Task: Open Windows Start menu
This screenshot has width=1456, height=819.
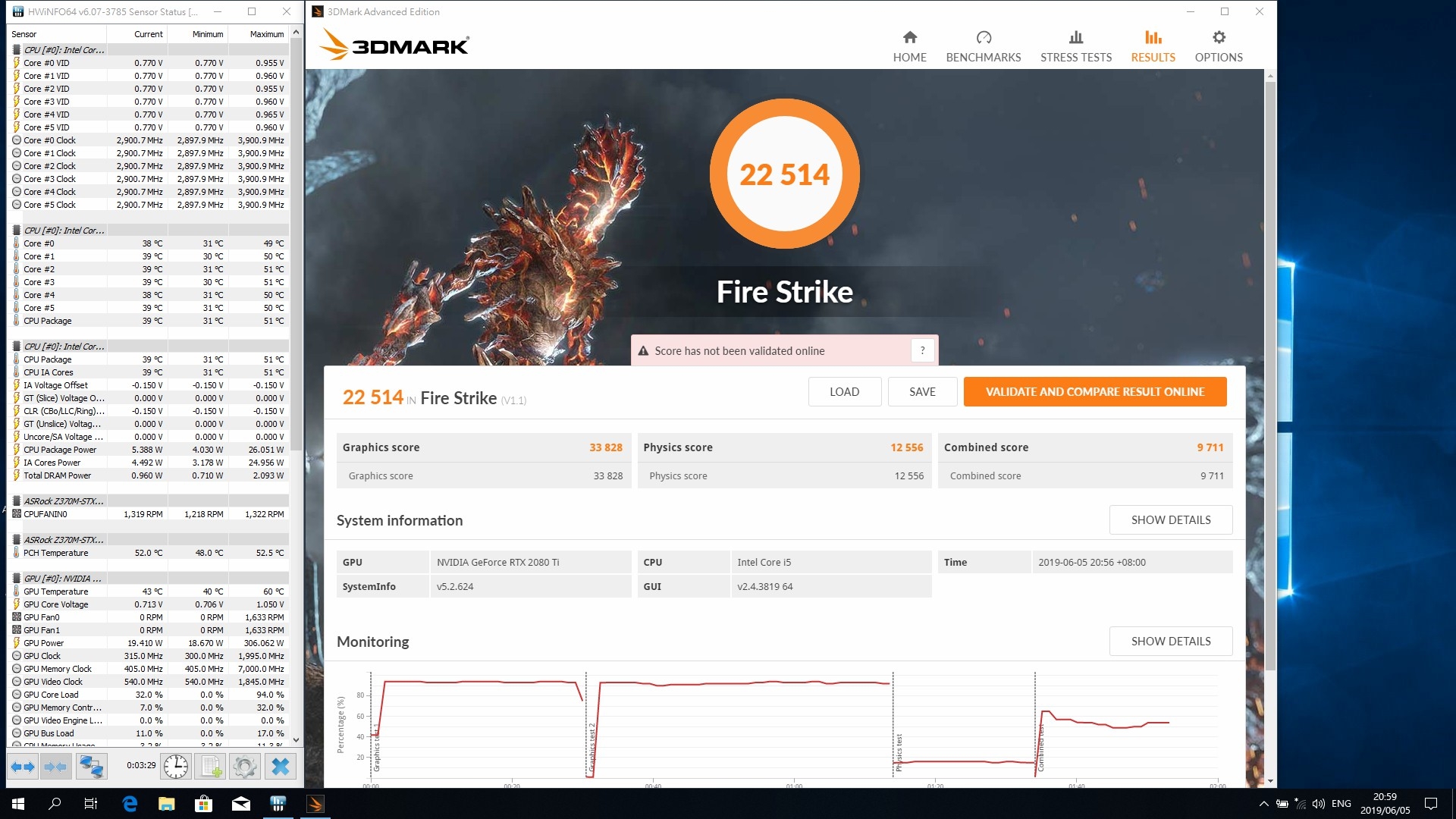Action: click(x=18, y=804)
